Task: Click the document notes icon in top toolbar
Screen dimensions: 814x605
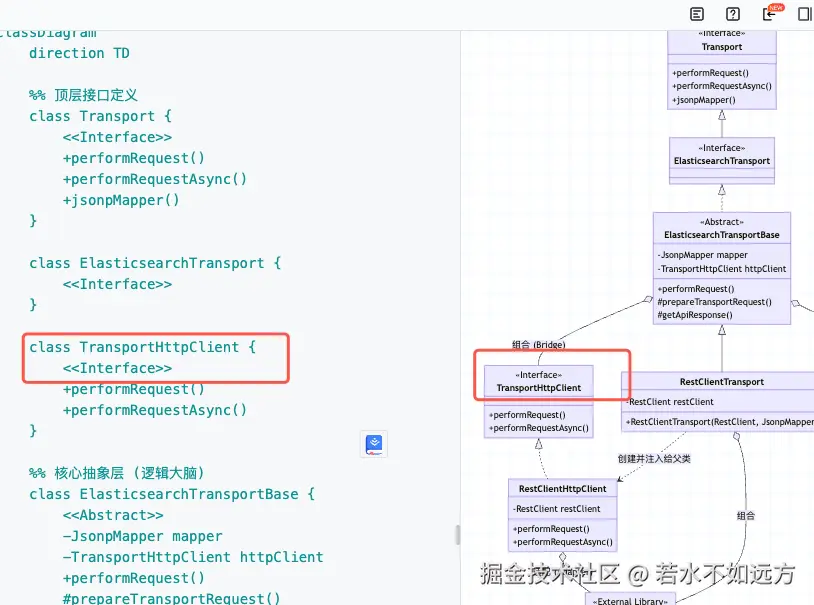Action: click(x=698, y=14)
